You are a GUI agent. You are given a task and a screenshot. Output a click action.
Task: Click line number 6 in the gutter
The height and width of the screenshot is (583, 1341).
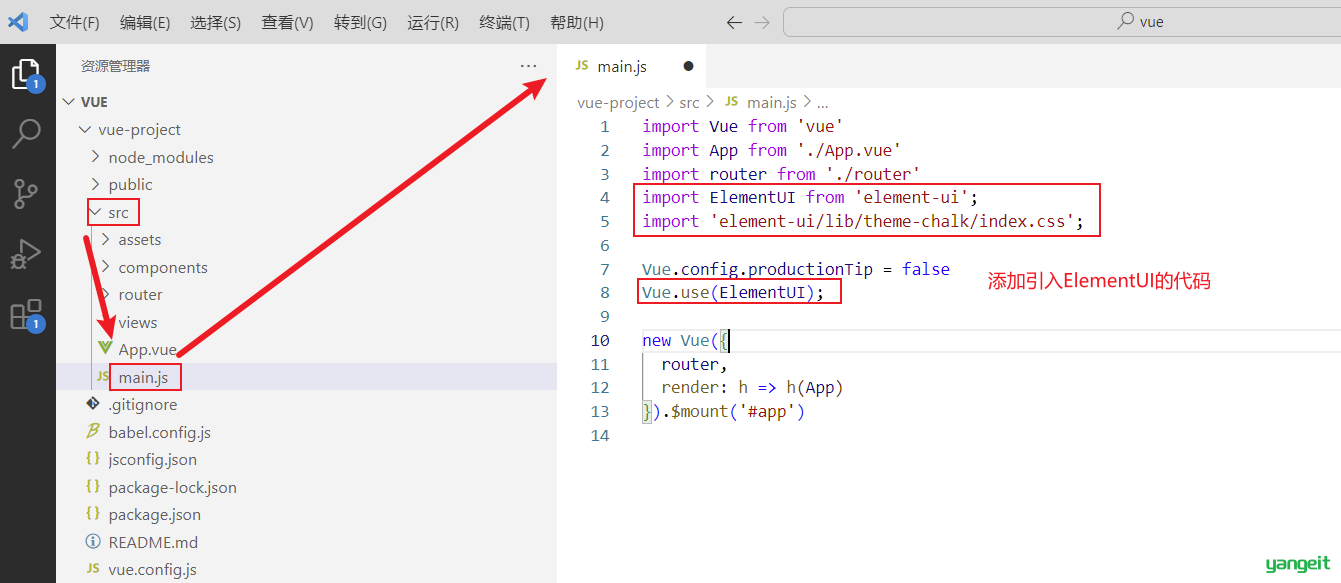pyautogui.click(x=604, y=245)
